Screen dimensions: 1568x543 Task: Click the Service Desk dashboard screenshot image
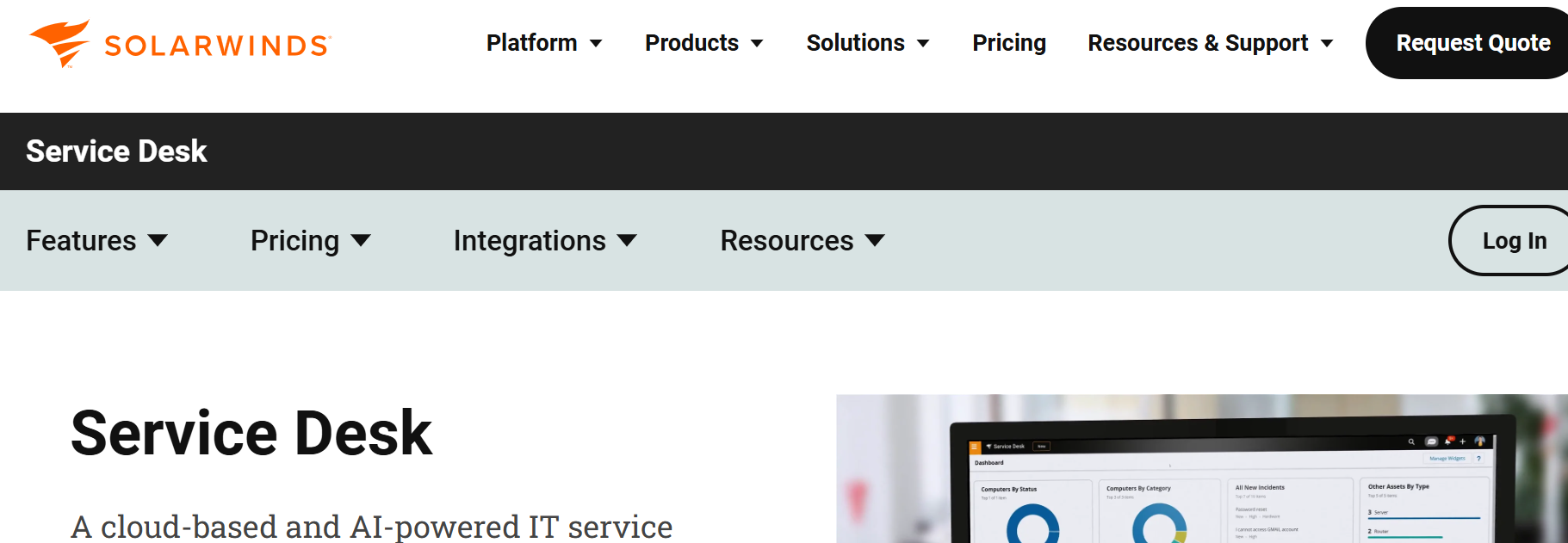point(1202,469)
